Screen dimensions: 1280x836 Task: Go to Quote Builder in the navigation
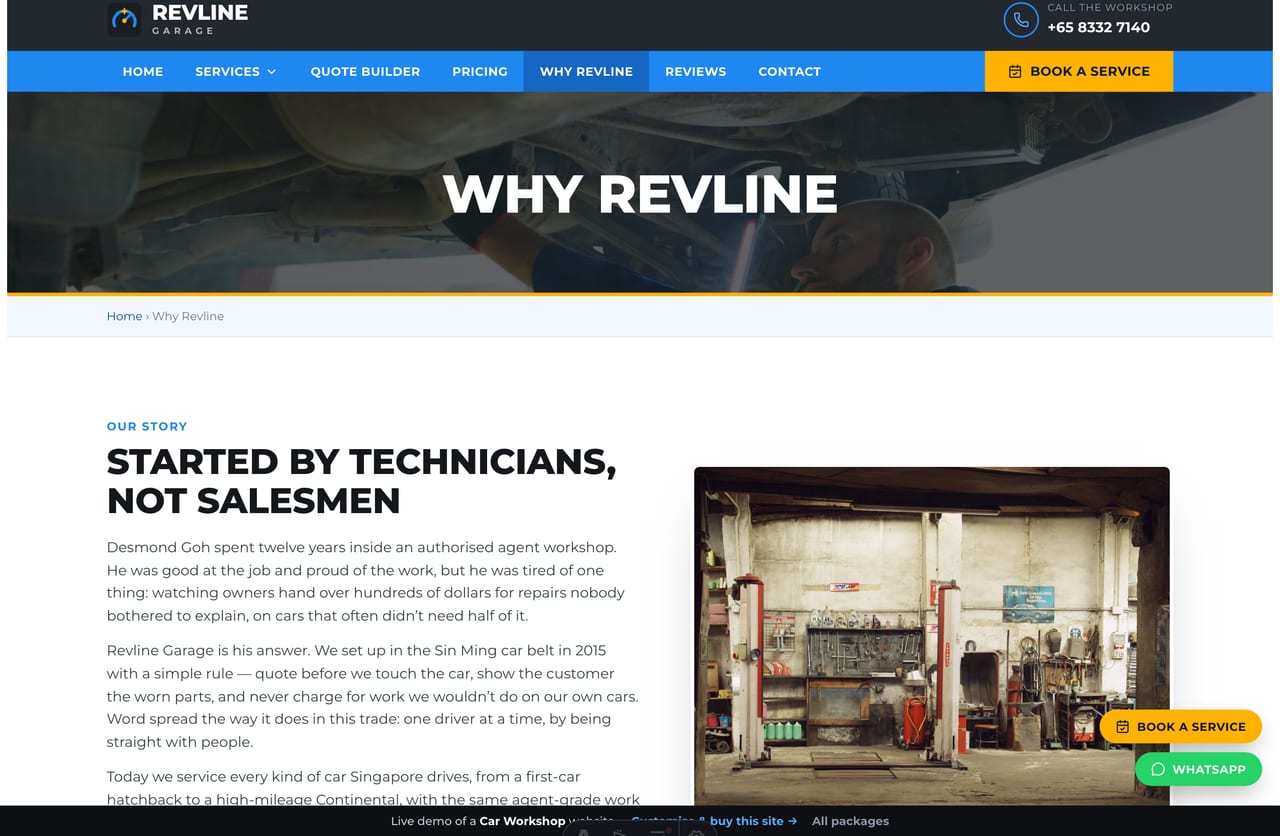pyautogui.click(x=365, y=72)
